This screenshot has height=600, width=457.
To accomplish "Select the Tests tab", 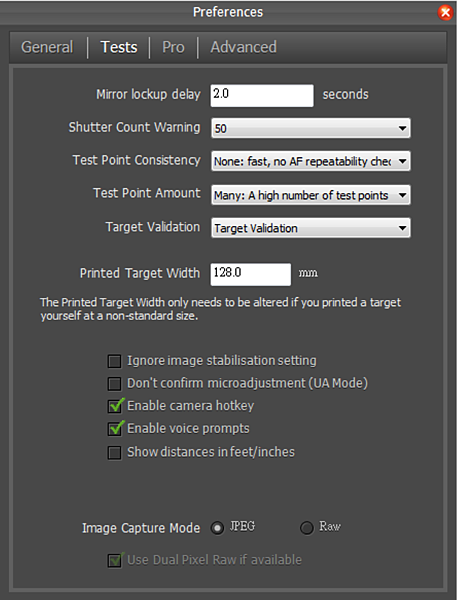I will [x=119, y=47].
